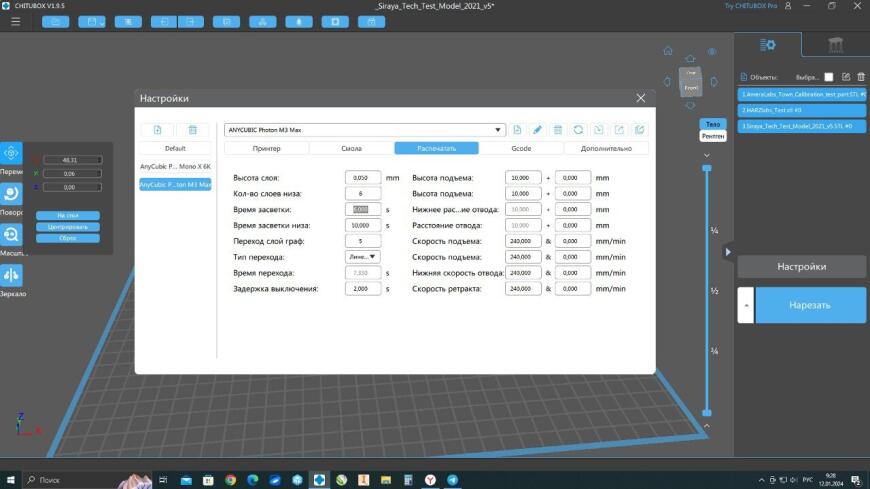Image resolution: width=870 pixels, height=489 pixels.
Task: Click the eye perspective view icon
Action: 712,52
